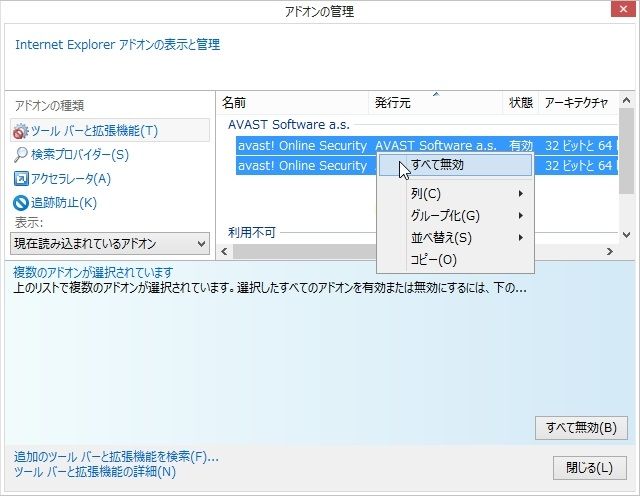
Task: Choose コピー(O) in context menu
Action: 456,260
